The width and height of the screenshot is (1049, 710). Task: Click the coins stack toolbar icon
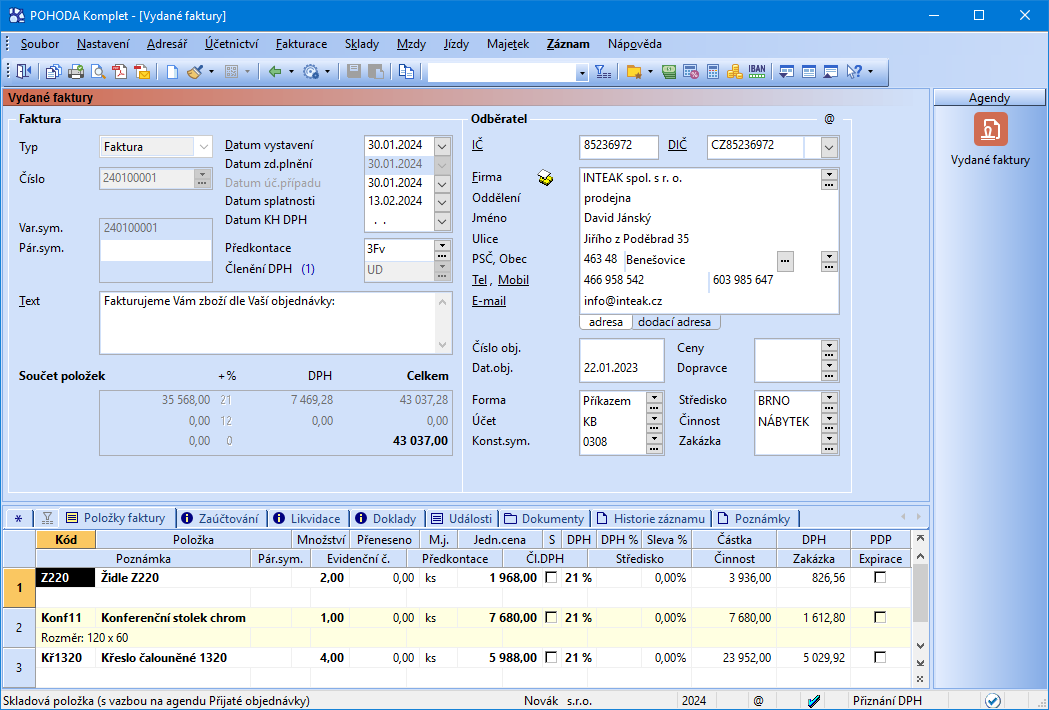[x=735, y=72]
